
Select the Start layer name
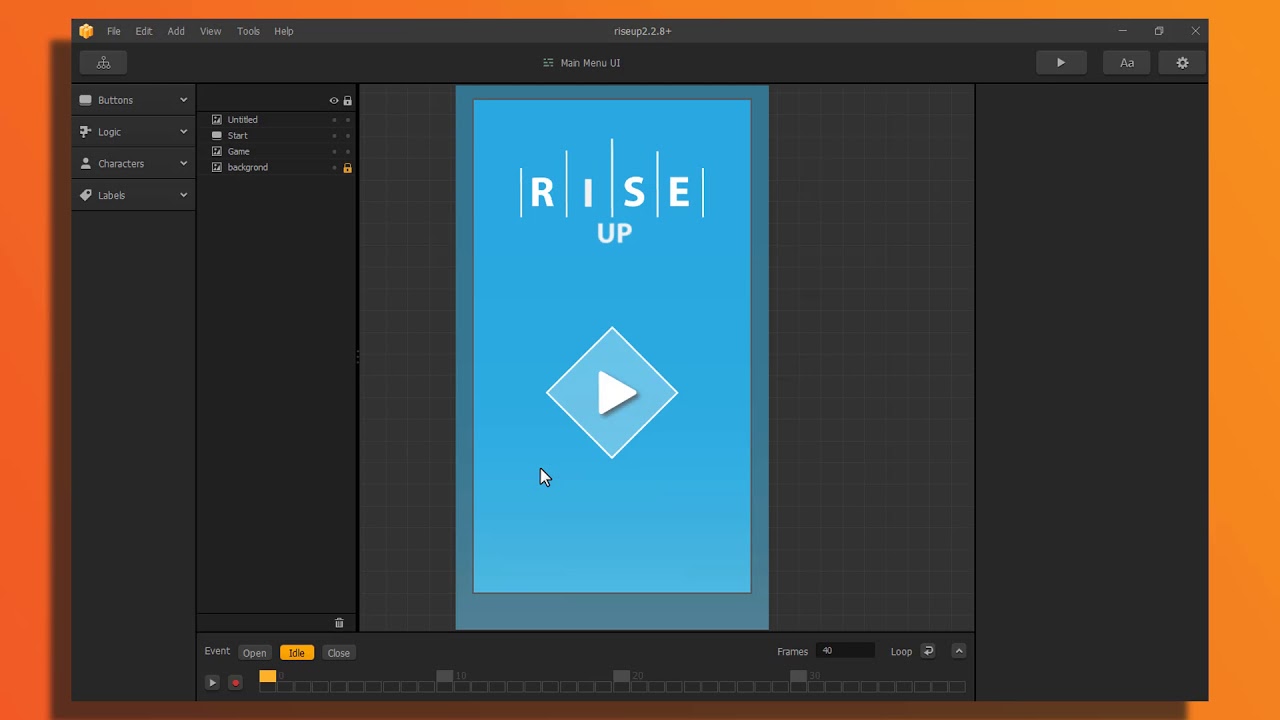(238, 136)
